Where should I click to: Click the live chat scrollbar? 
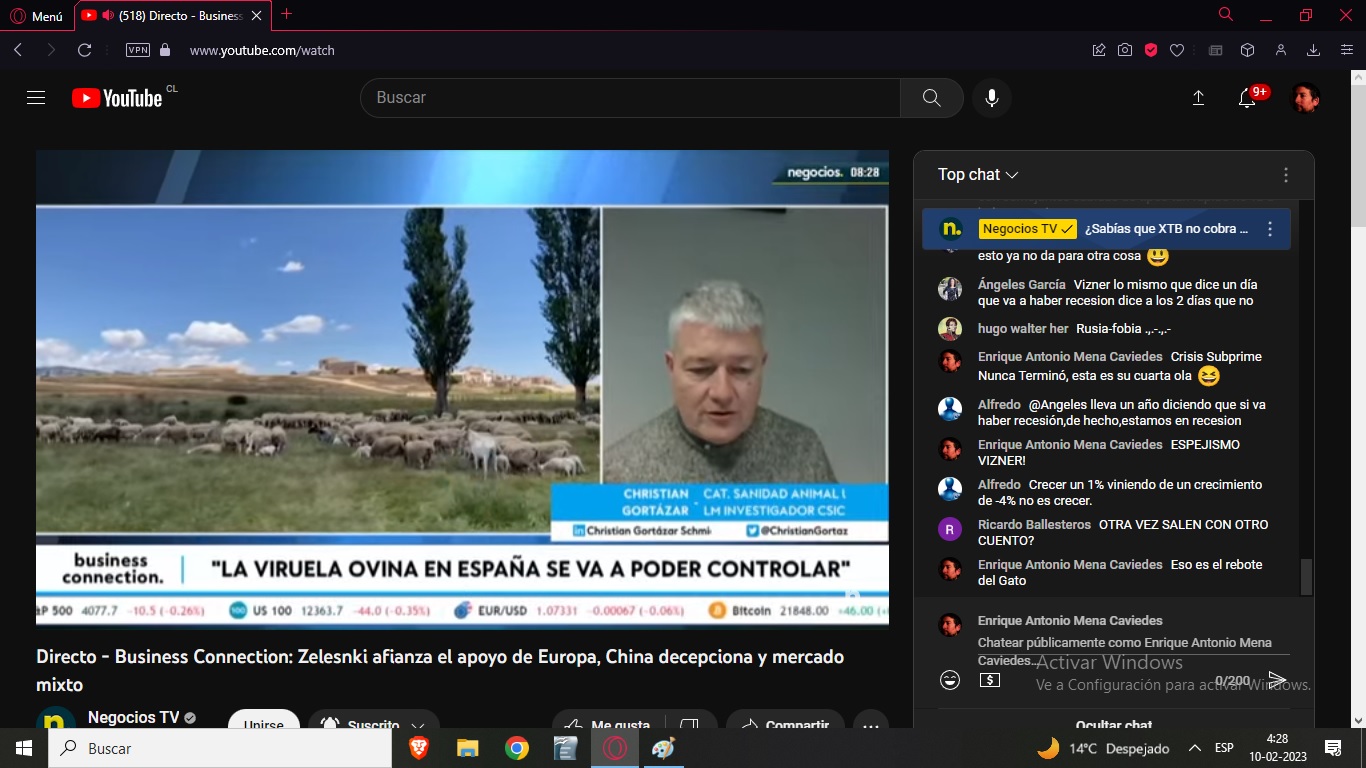(x=1306, y=576)
